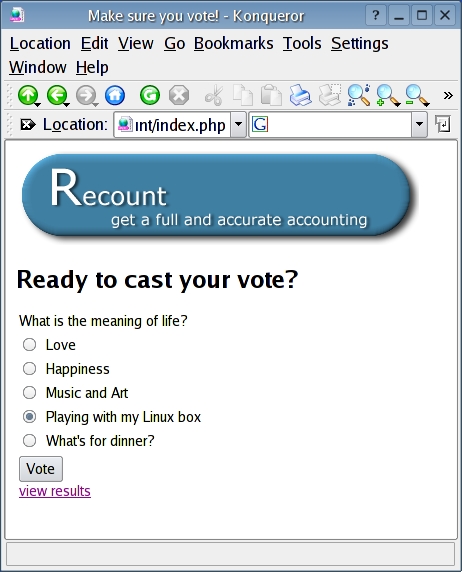Zoom out with the minus magnifier icon
The width and height of the screenshot is (462, 572).
pyautogui.click(x=417, y=95)
